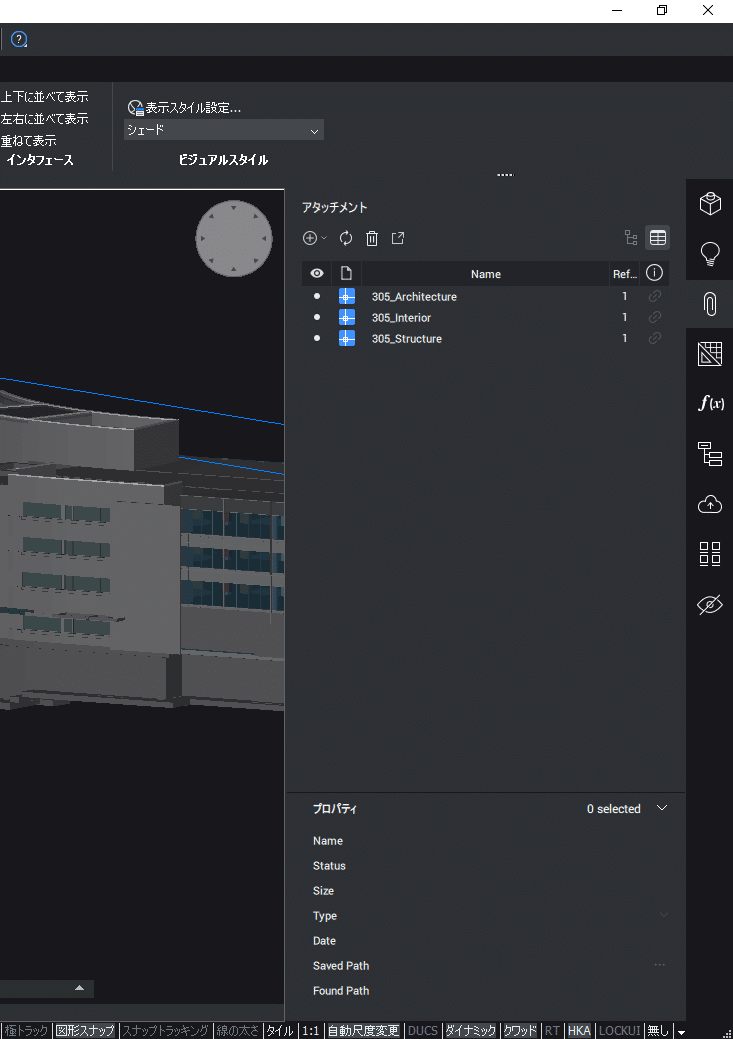Open status bar options down arrow
This screenshot has height=1039, width=733.
681,1032
